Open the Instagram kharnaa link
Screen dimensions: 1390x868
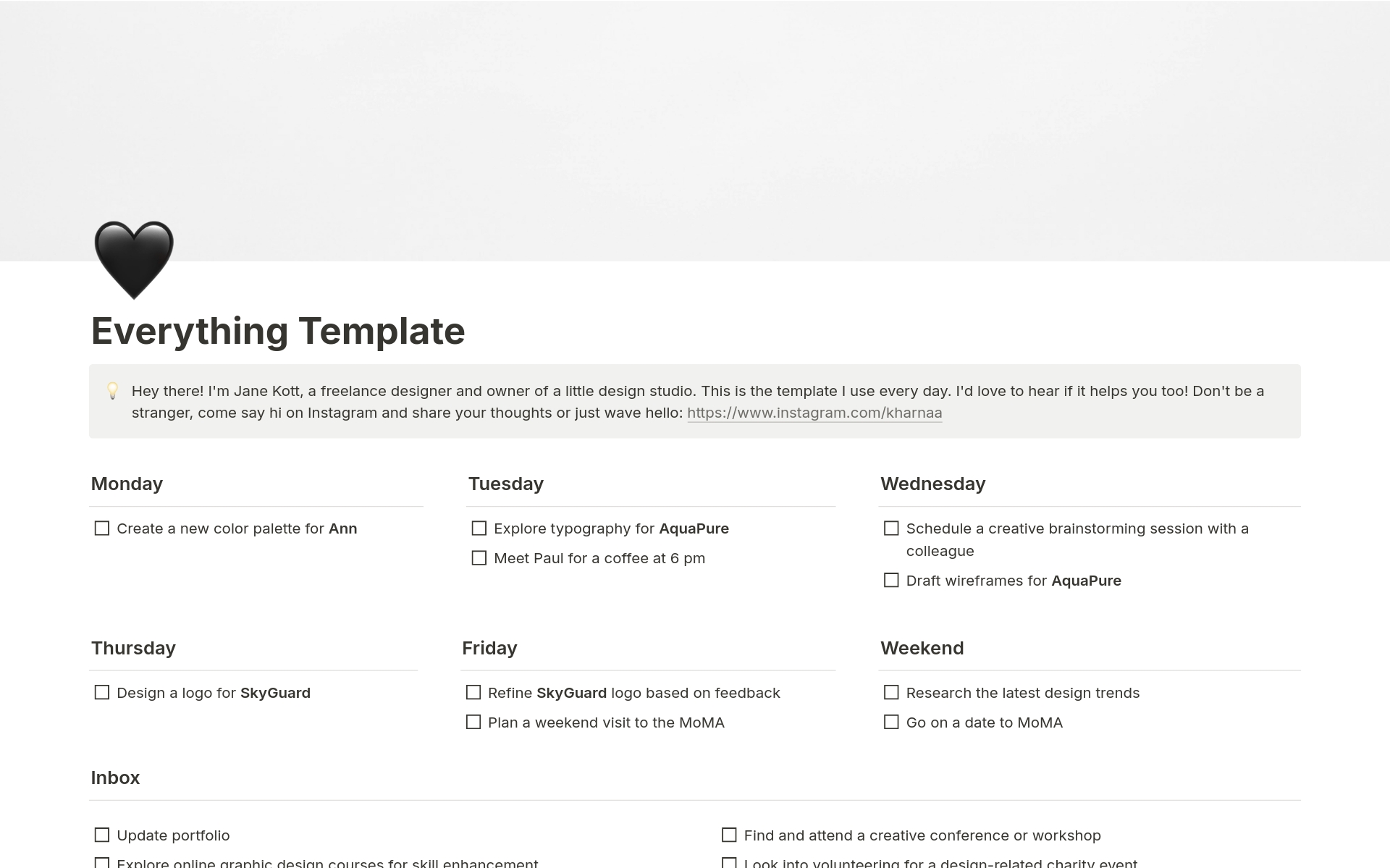[814, 413]
